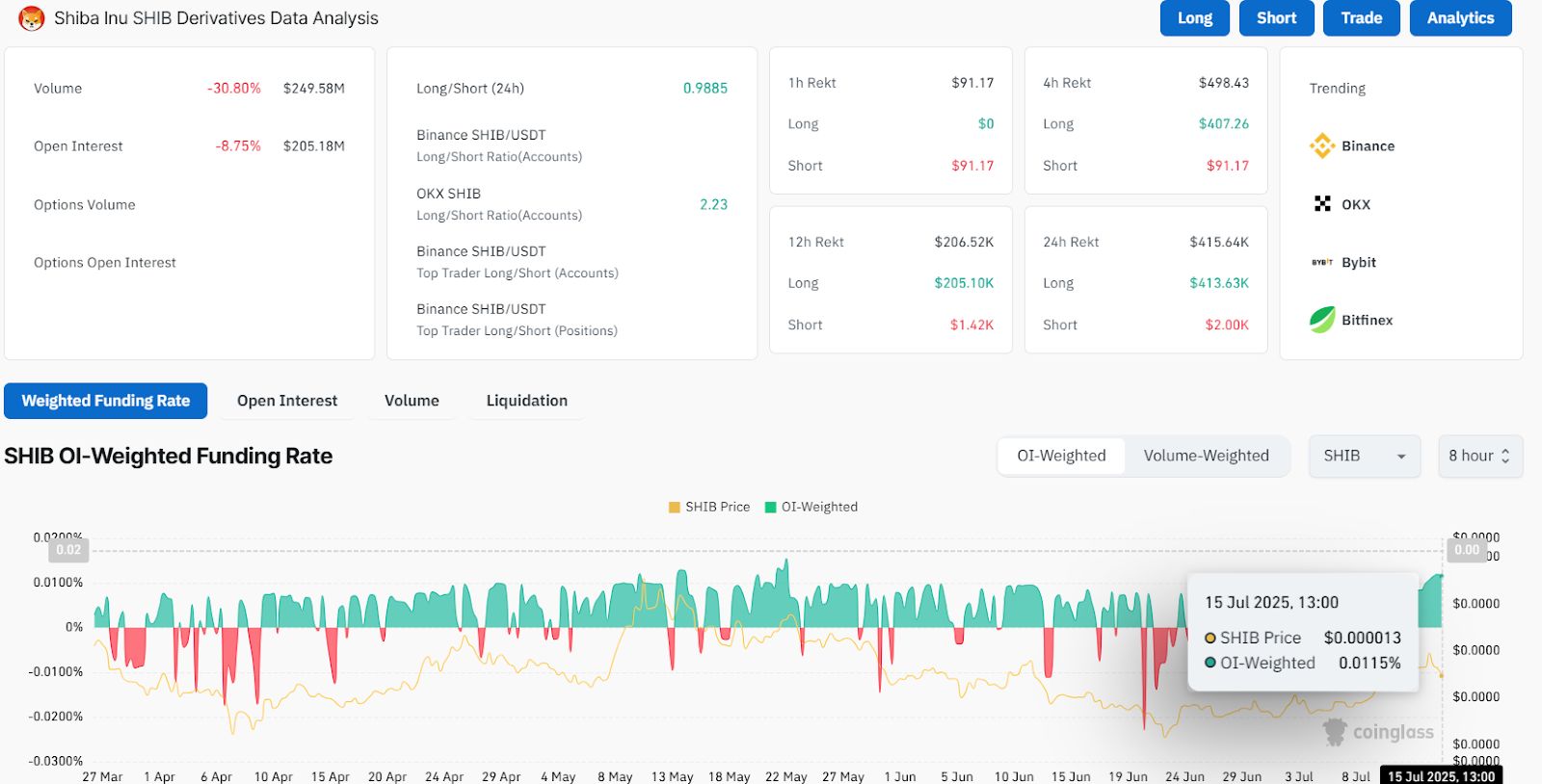Click the Shiba Inu SHIB Derivatives Data Analysis title
Screen dimensions: 1542x784
coord(216,18)
